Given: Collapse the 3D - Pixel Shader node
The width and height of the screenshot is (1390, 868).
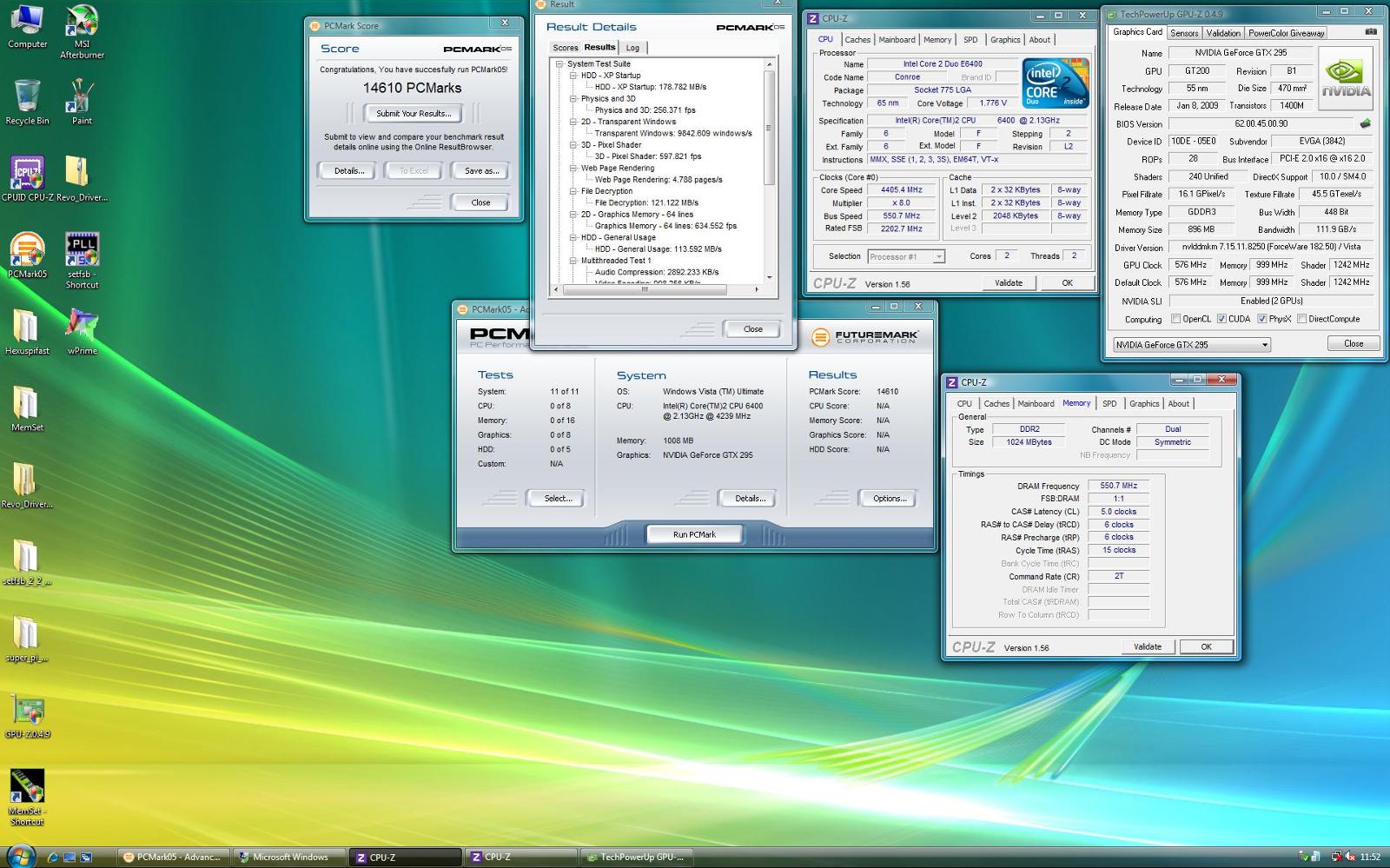Looking at the screenshot, I should click(x=573, y=145).
